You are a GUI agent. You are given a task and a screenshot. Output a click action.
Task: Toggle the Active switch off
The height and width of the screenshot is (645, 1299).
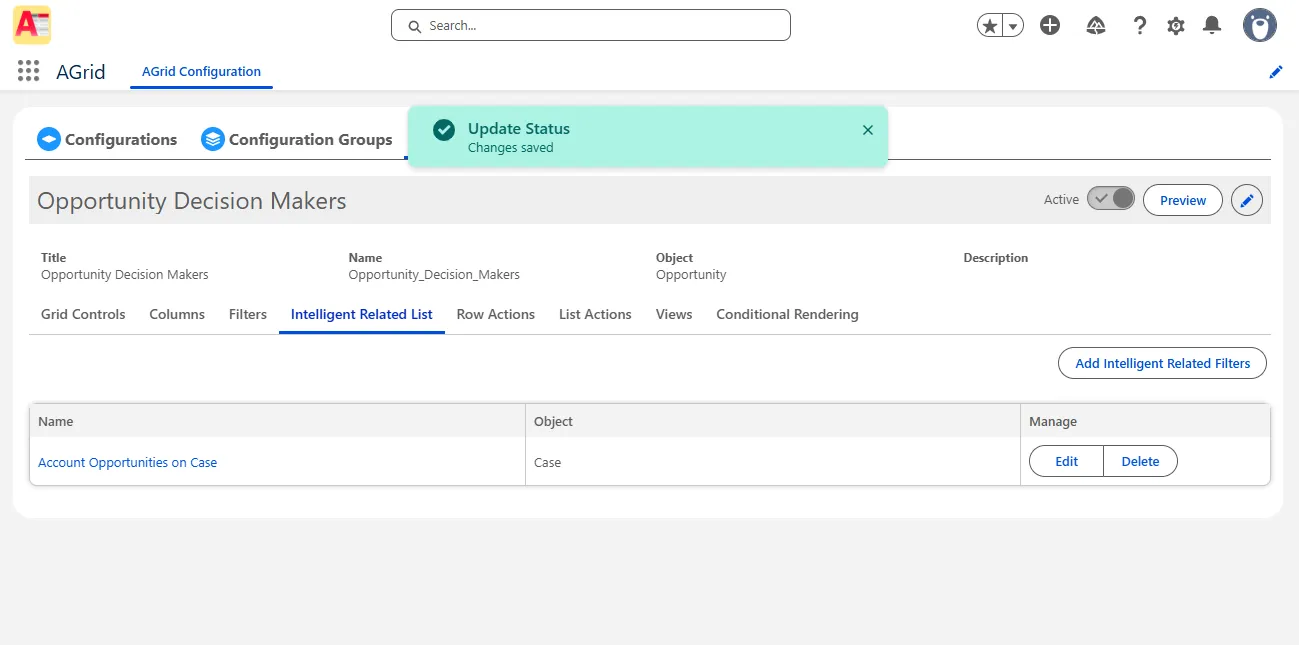1111,199
